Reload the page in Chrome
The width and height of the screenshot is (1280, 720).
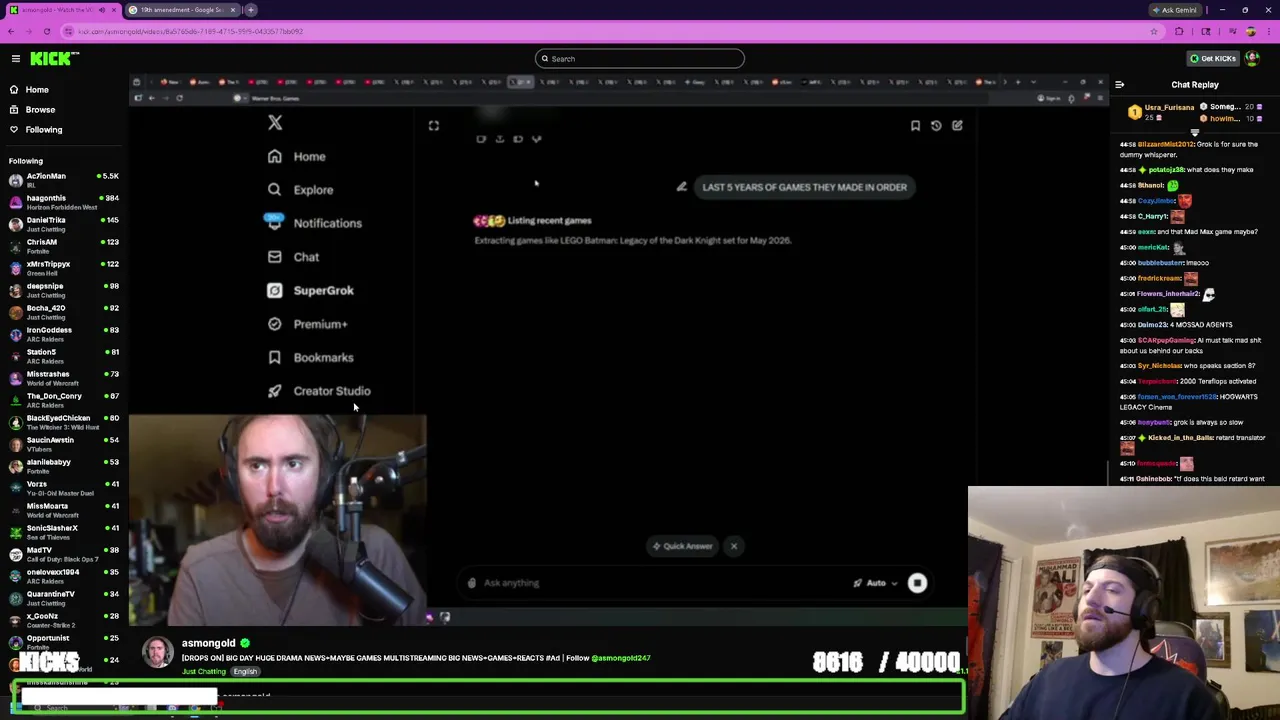point(47,31)
